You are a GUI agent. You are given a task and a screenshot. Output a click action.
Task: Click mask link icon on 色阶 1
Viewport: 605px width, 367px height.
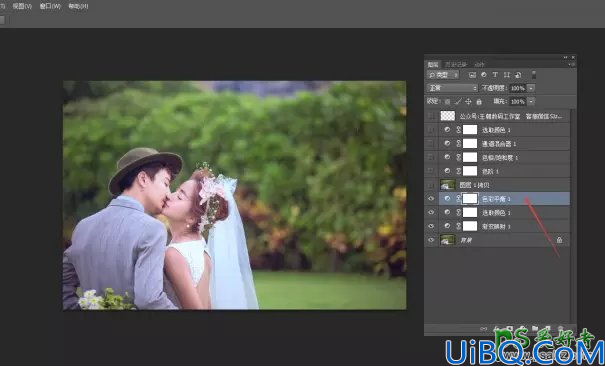tap(458, 171)
